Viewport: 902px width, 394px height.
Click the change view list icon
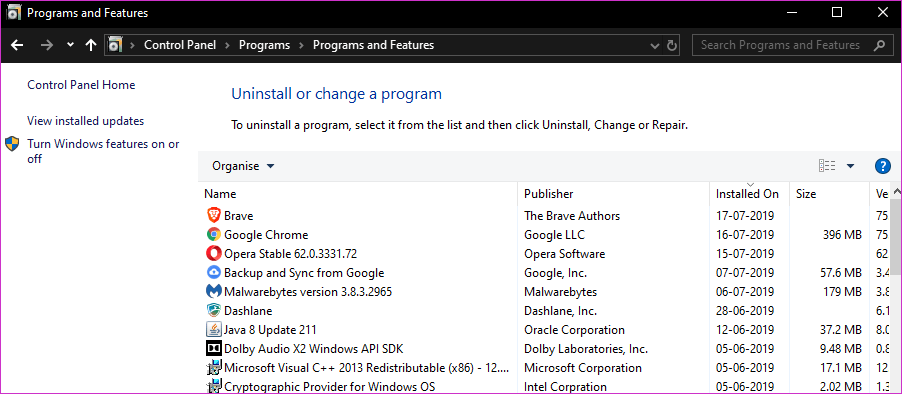point(827,166)
